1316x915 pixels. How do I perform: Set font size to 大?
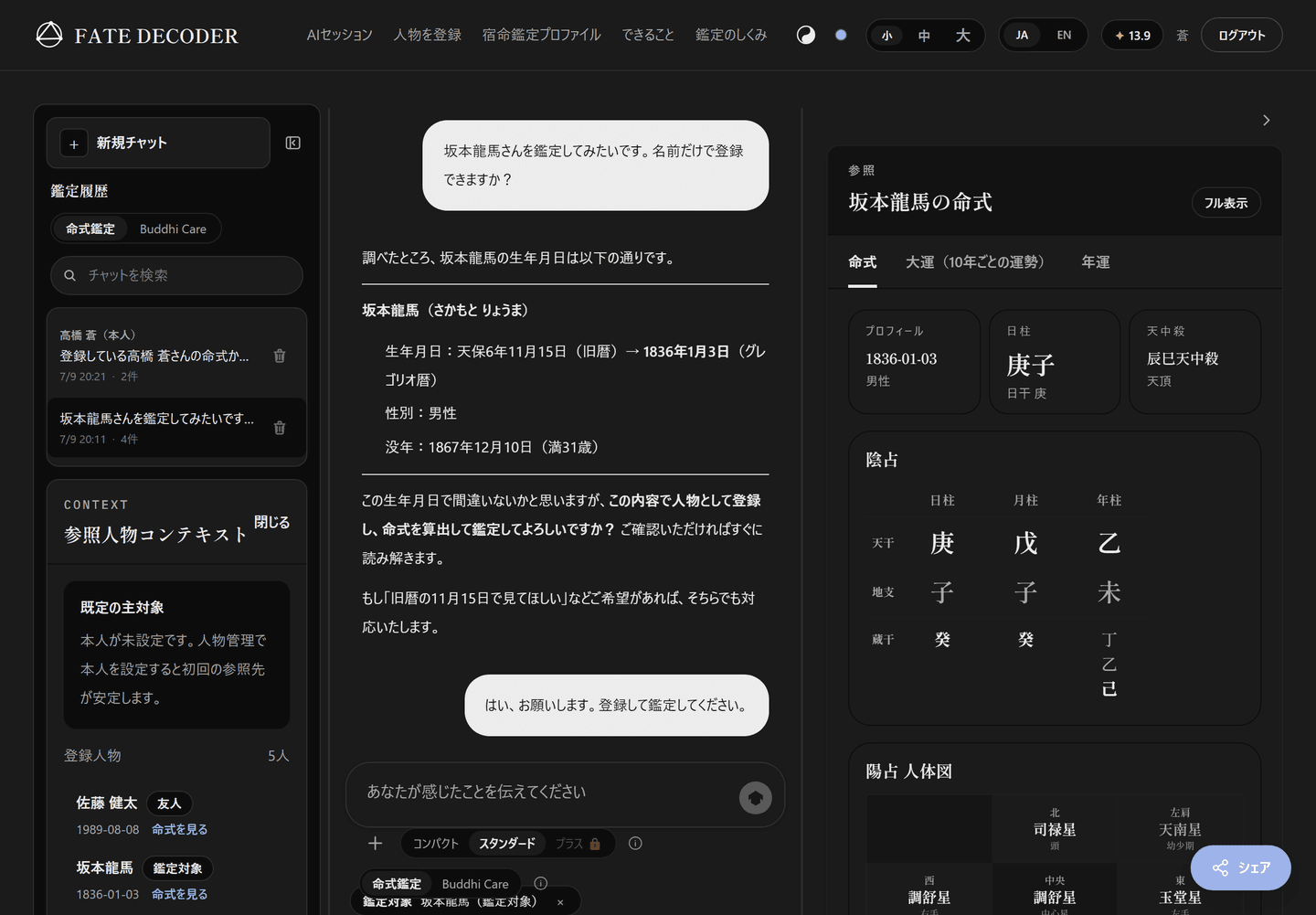(x=962, y=36)
